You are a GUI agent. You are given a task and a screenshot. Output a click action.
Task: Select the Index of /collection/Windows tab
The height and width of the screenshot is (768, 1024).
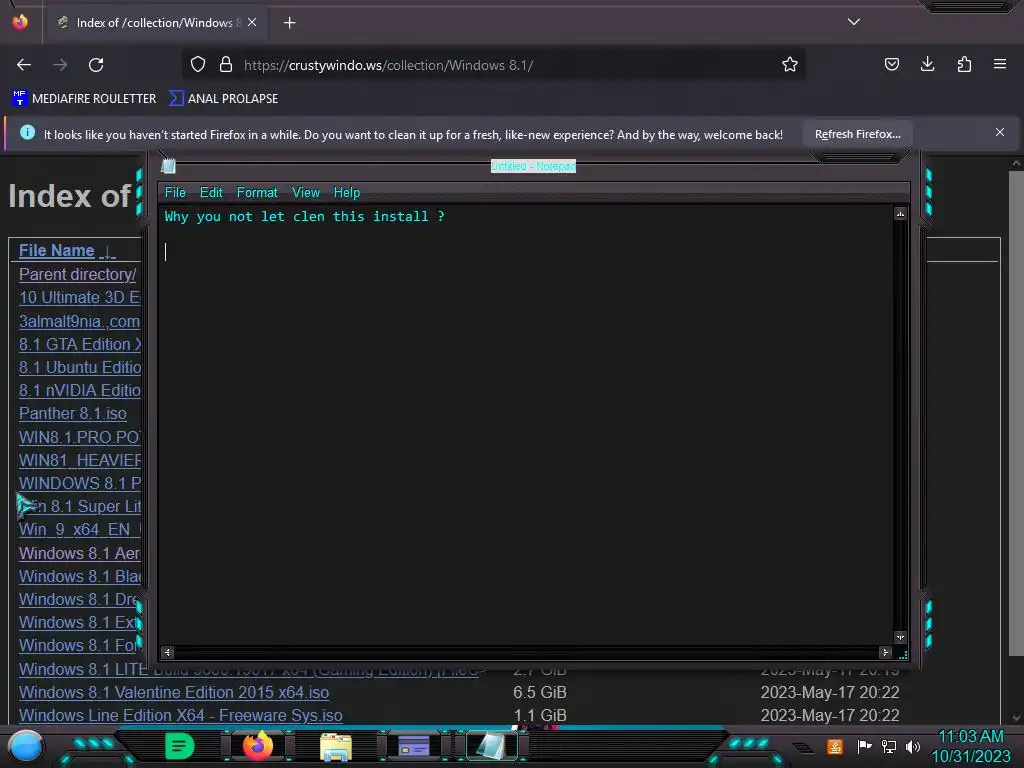(157, 22)
